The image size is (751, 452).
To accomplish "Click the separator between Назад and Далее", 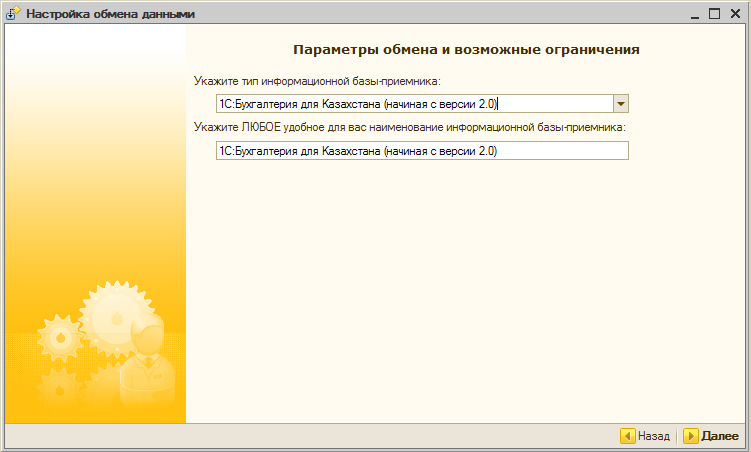I will click(677, 436).
